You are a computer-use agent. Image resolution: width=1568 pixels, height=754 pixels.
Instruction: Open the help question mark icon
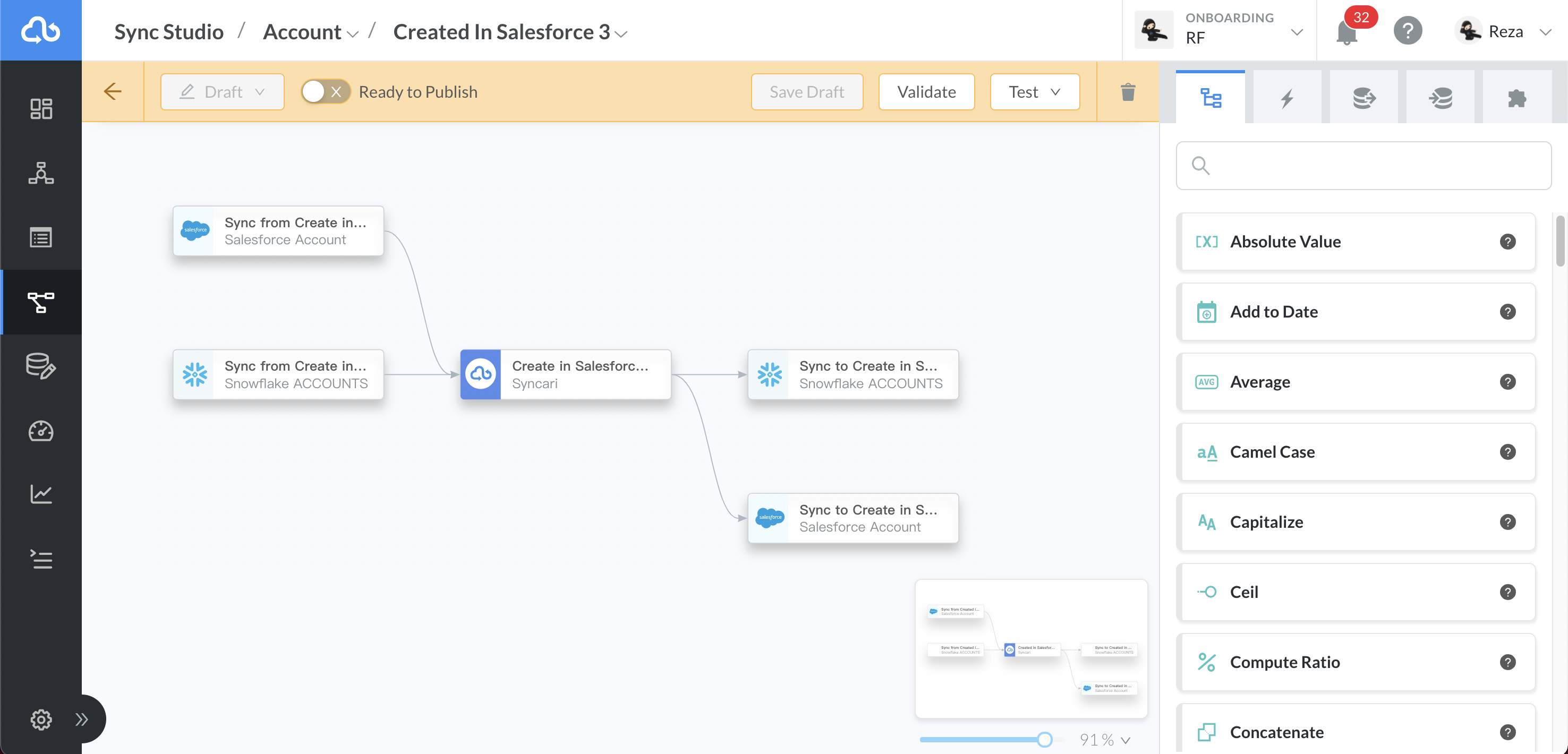(1408, 30)
